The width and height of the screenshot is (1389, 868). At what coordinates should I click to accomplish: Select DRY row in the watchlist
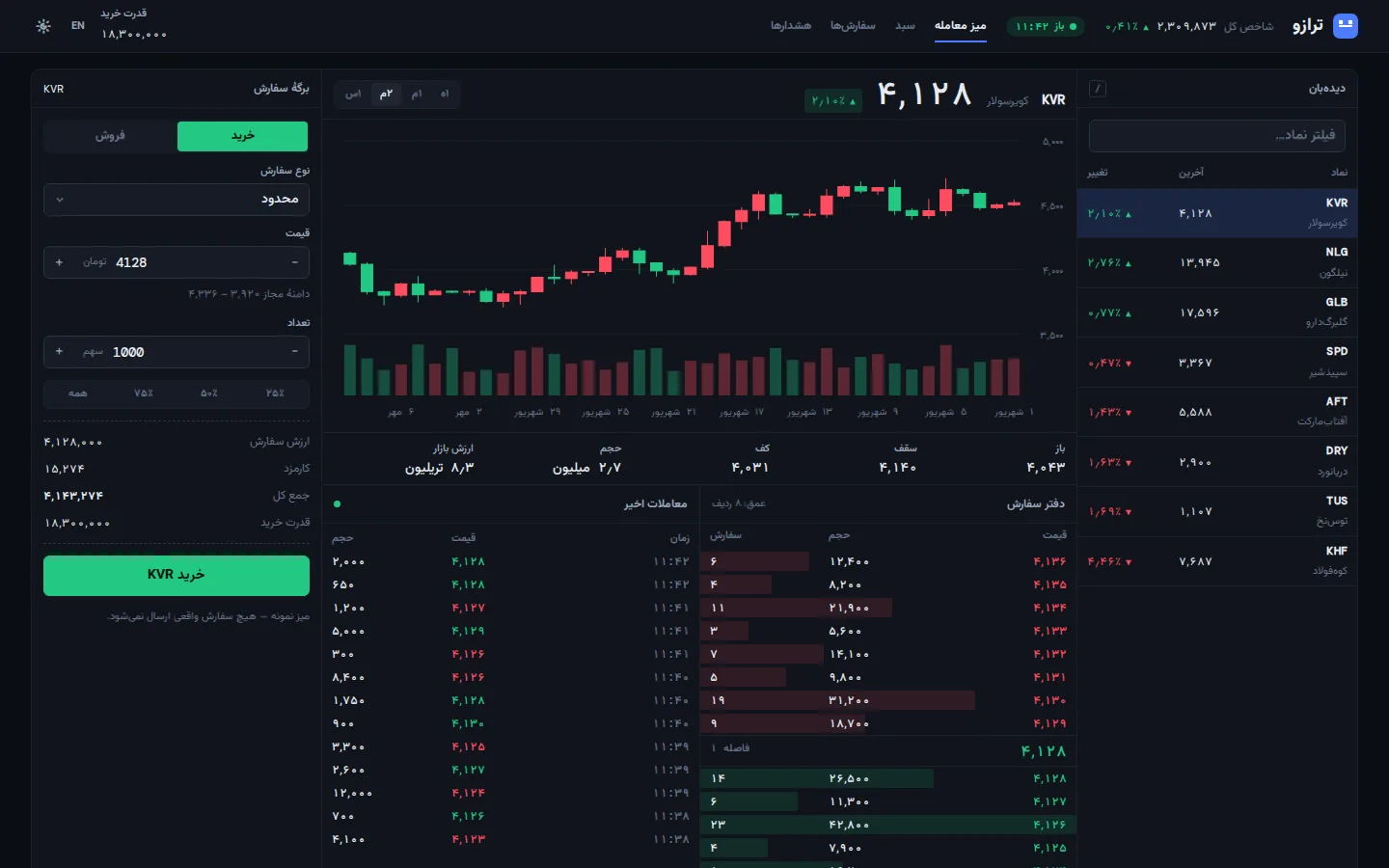point(1217,462)
